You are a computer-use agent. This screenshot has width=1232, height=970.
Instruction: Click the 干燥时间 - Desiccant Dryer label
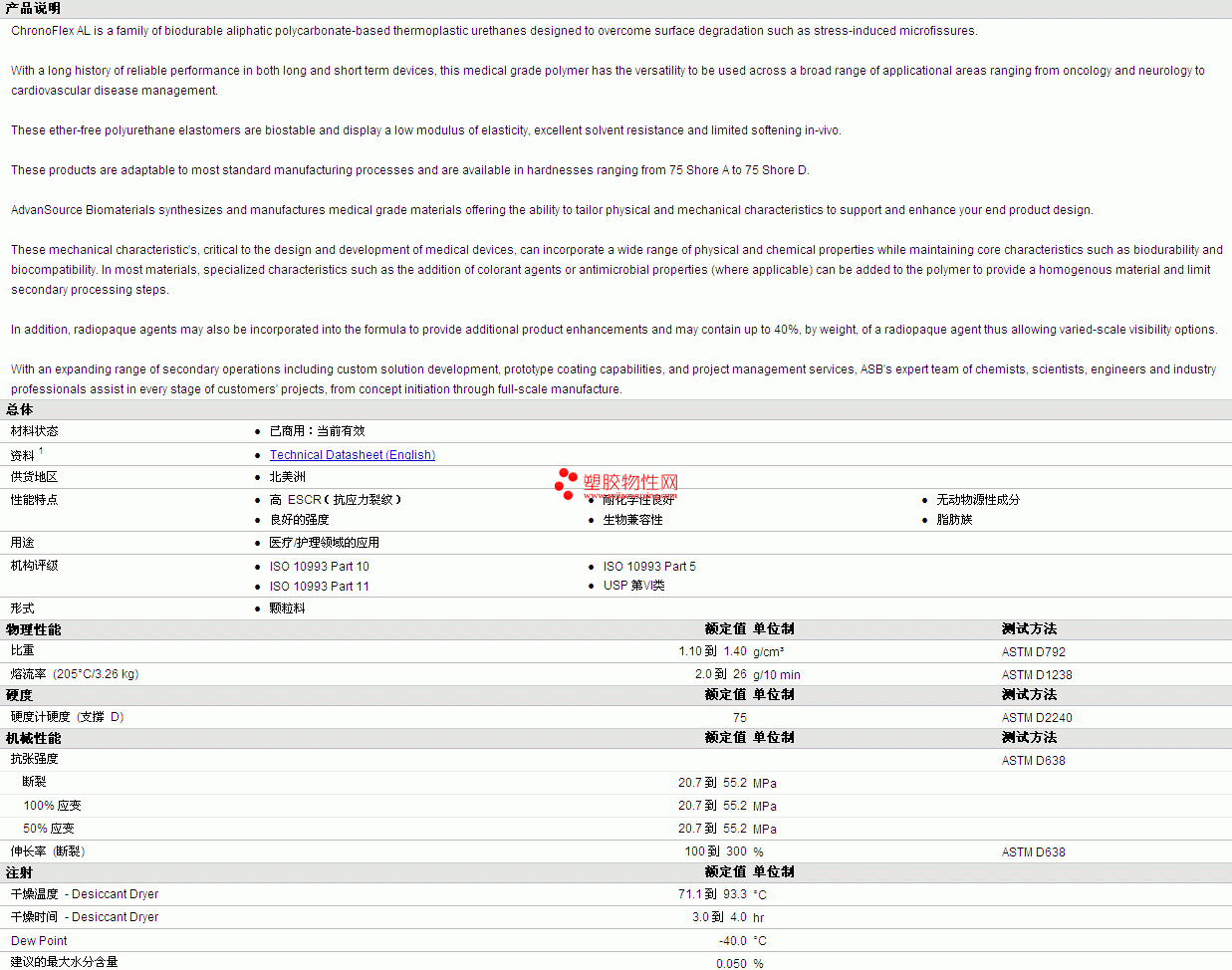85,917
